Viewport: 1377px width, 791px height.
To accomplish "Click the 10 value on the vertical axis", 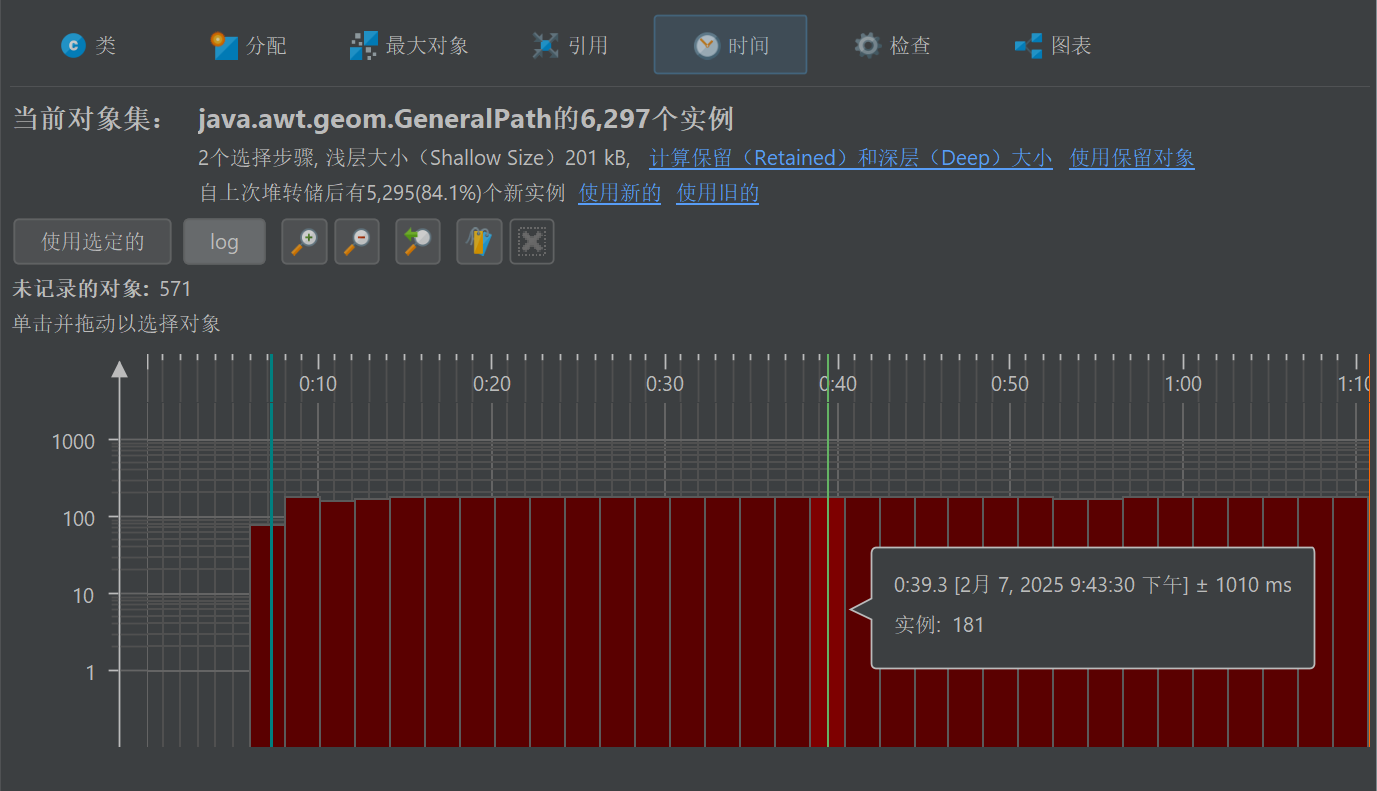I will point(84,595).
